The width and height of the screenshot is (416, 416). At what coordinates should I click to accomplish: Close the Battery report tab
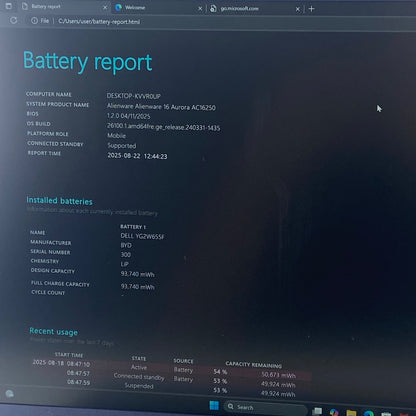click(105, 7)
